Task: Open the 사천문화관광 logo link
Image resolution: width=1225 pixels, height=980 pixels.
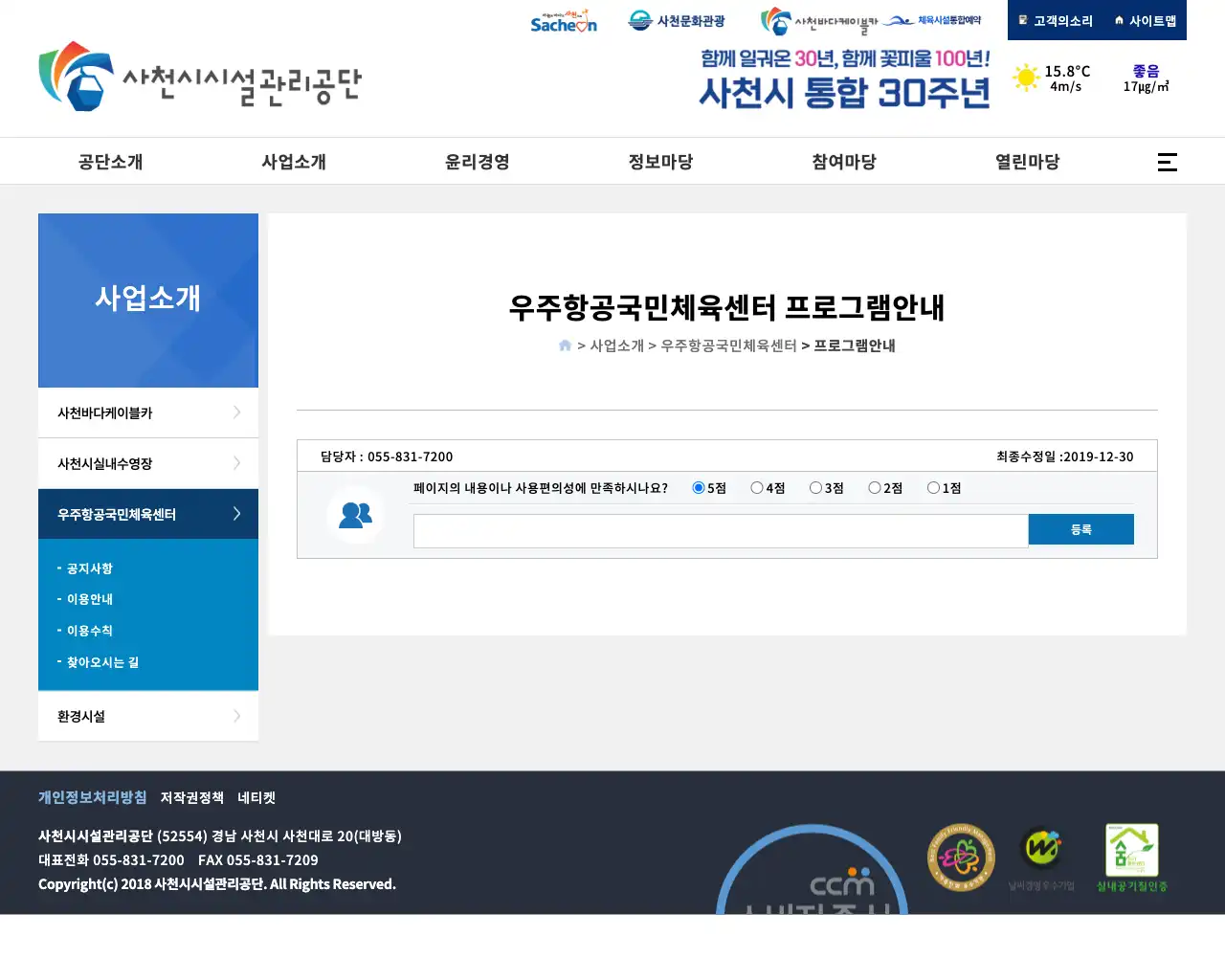Action: 676,21
